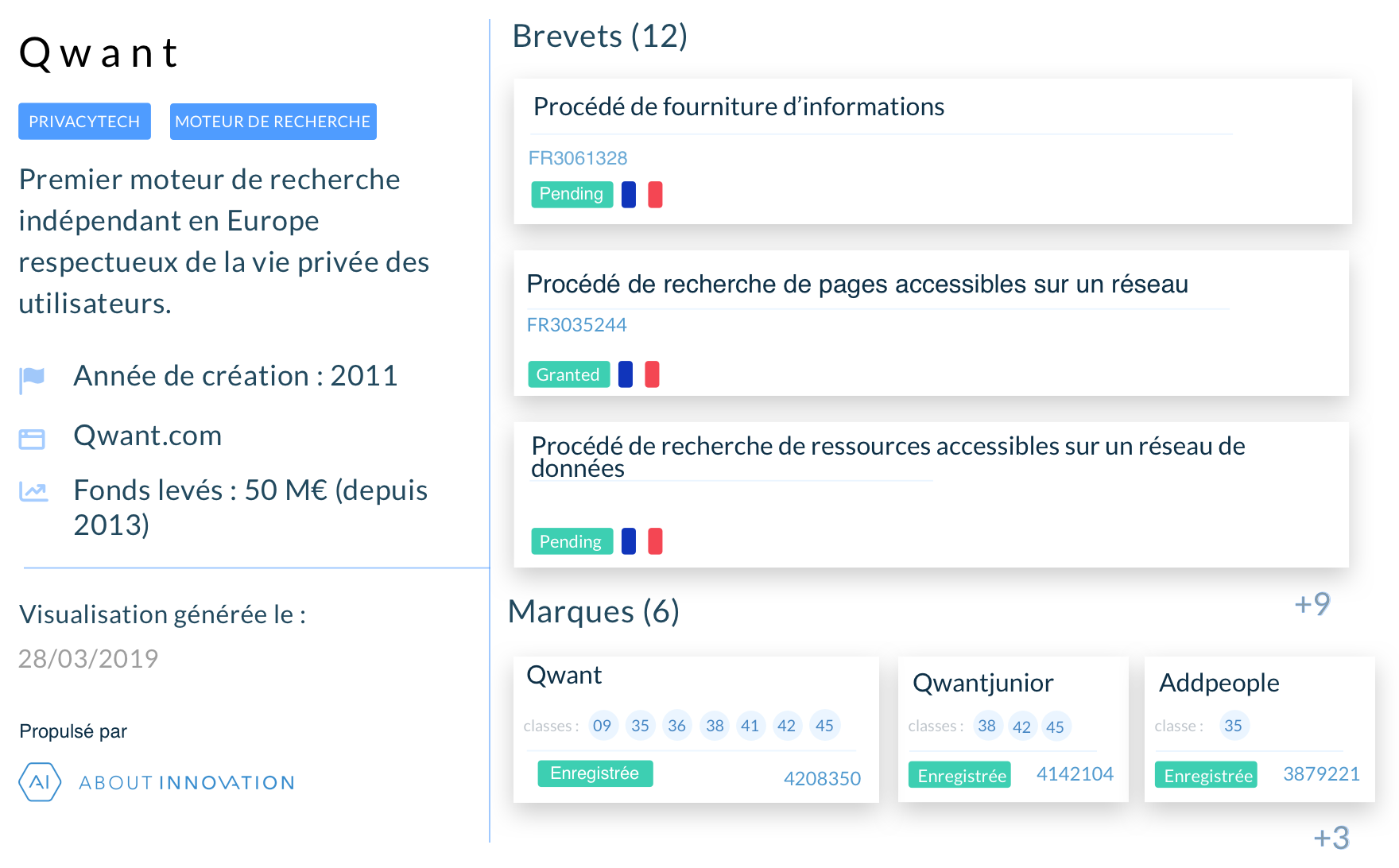Click the website card icon beside Qwant.com
Screen dimensions: 1399x868
(32, 439)
